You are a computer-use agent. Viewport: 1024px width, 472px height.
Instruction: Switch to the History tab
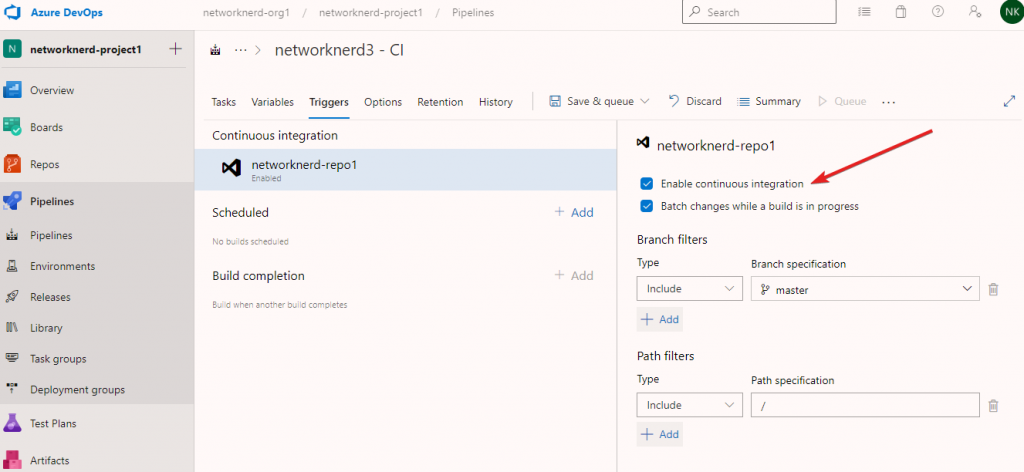coord(496,102)
